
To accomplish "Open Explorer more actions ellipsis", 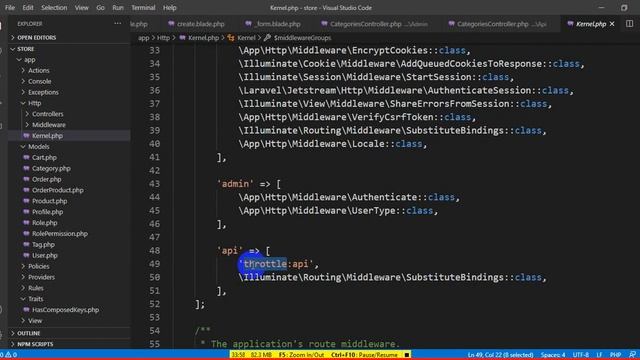I will click(x=118, y=24).
